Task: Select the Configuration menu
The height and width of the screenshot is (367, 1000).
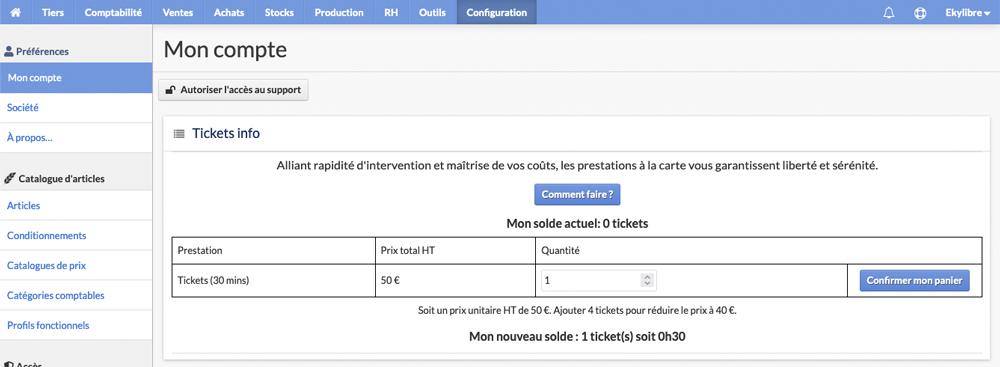Action: tap(496, 12)
